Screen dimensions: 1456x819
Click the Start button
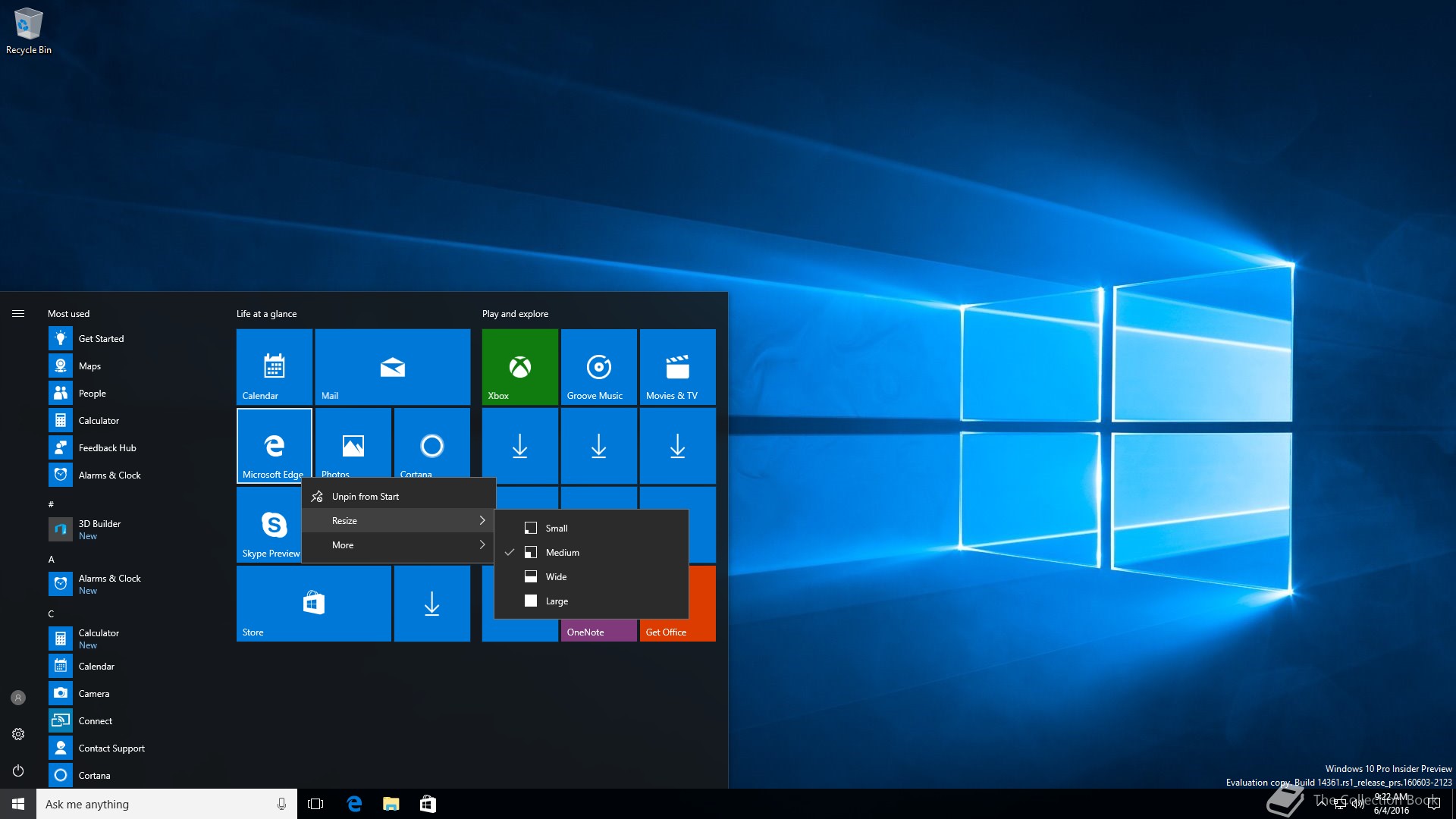coord(18,804)
